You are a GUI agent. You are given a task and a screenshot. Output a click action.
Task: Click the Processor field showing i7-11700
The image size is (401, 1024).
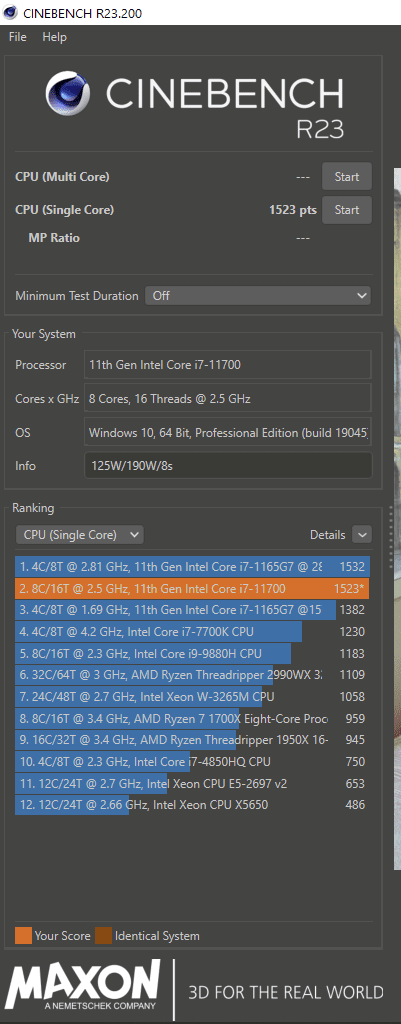click(227, 364)
